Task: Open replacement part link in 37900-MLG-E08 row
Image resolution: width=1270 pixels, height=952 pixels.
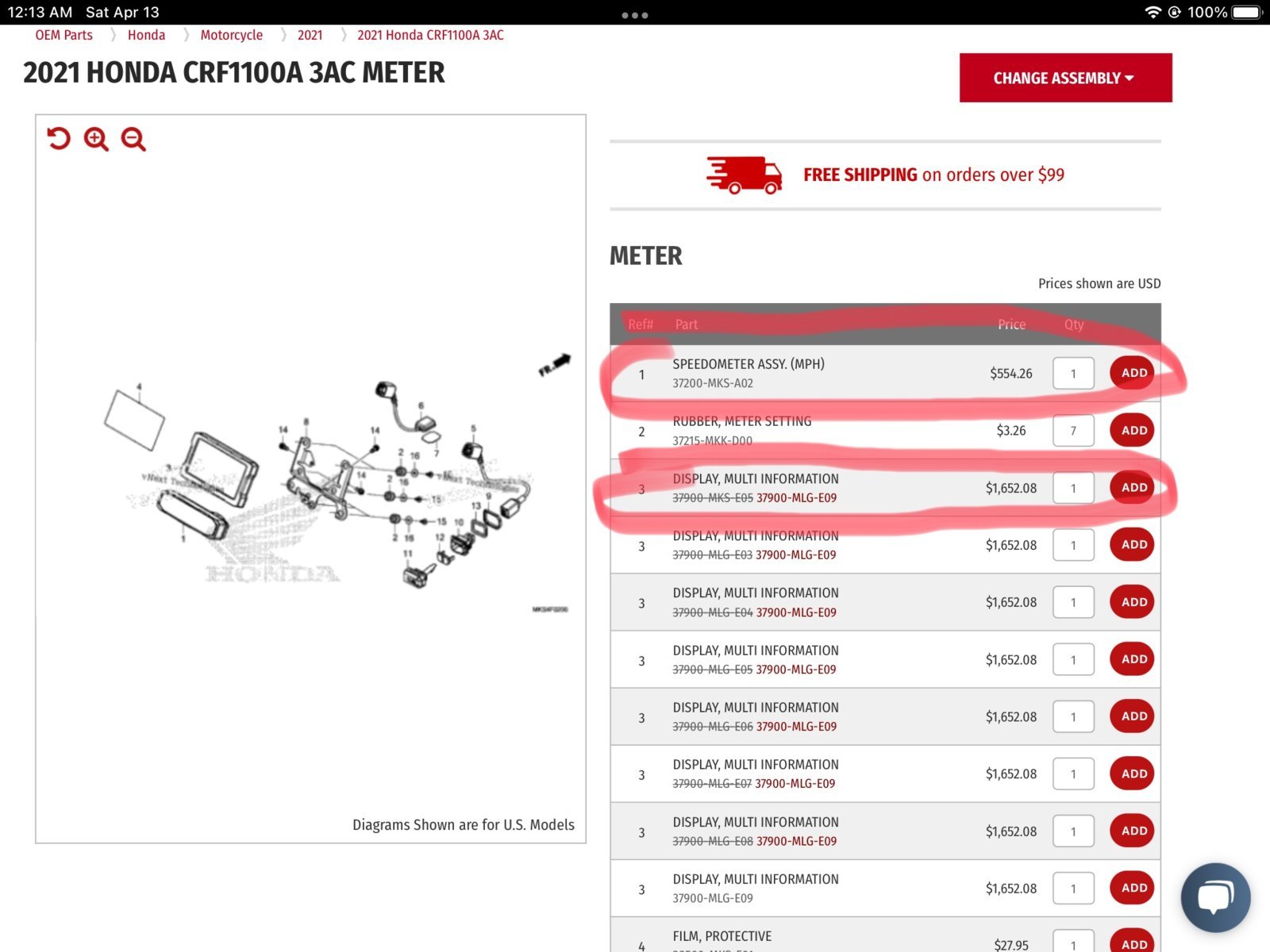Action: tap(796, 841)
